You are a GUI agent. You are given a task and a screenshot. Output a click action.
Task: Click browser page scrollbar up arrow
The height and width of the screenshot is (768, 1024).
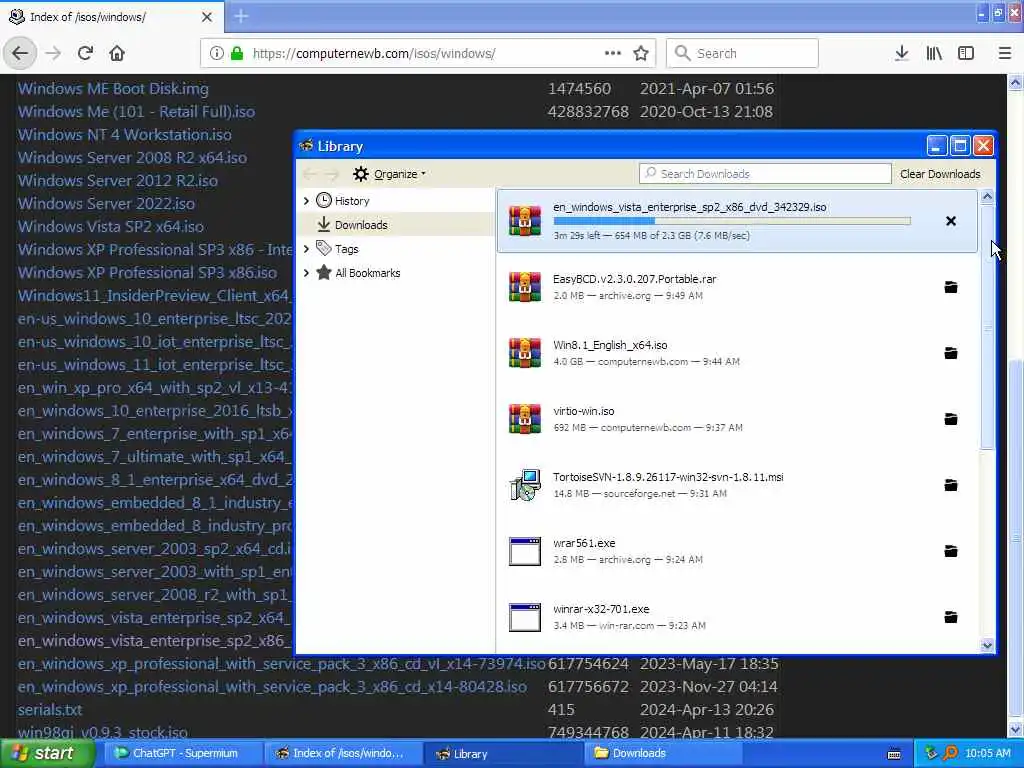[1015, 82]
